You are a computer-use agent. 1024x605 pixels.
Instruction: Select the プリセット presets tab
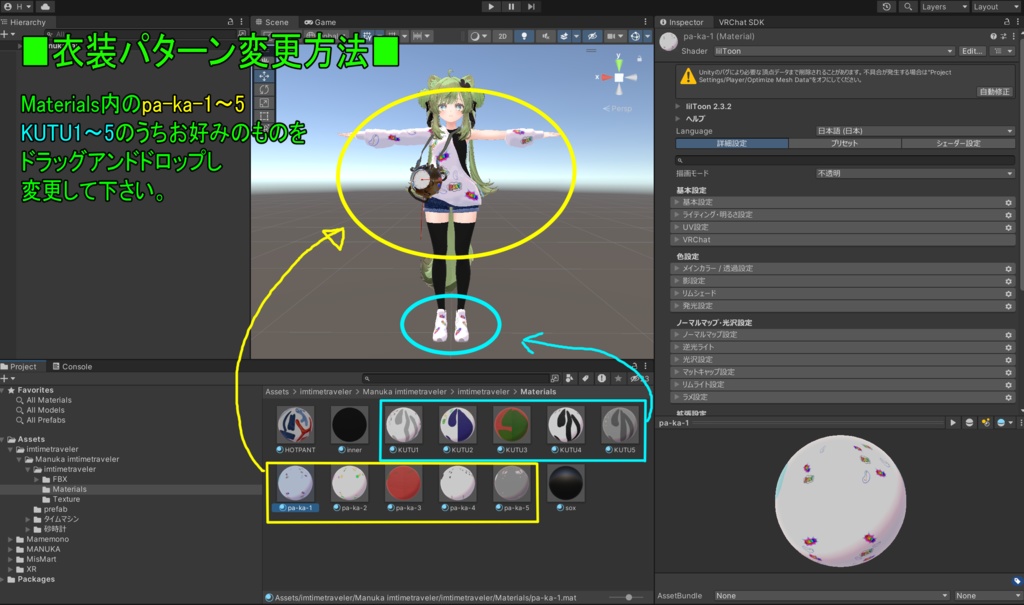click(x=844, y=143)
